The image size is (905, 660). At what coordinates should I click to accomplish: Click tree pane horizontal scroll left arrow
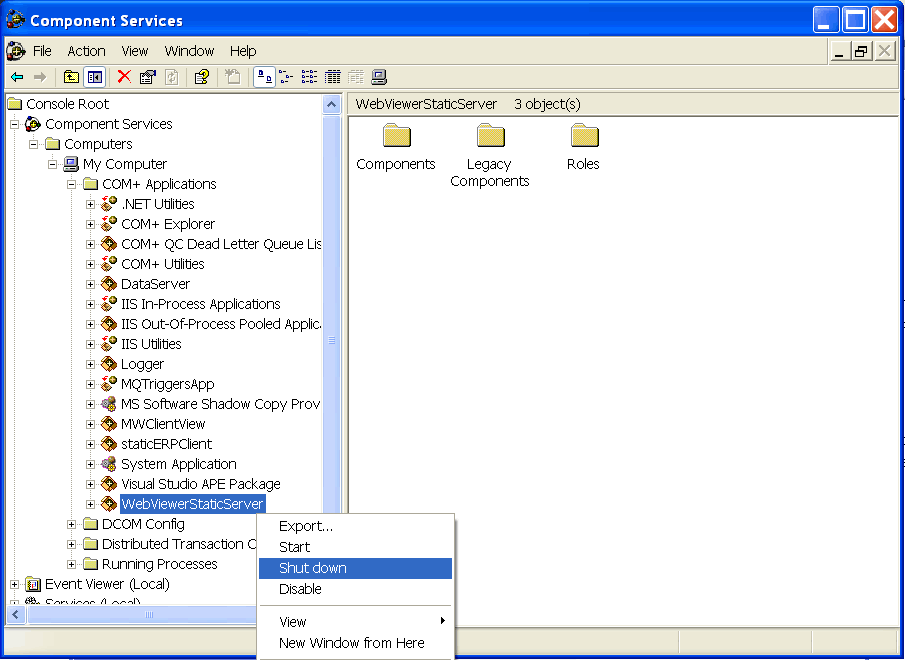click(x=16, y=615)
